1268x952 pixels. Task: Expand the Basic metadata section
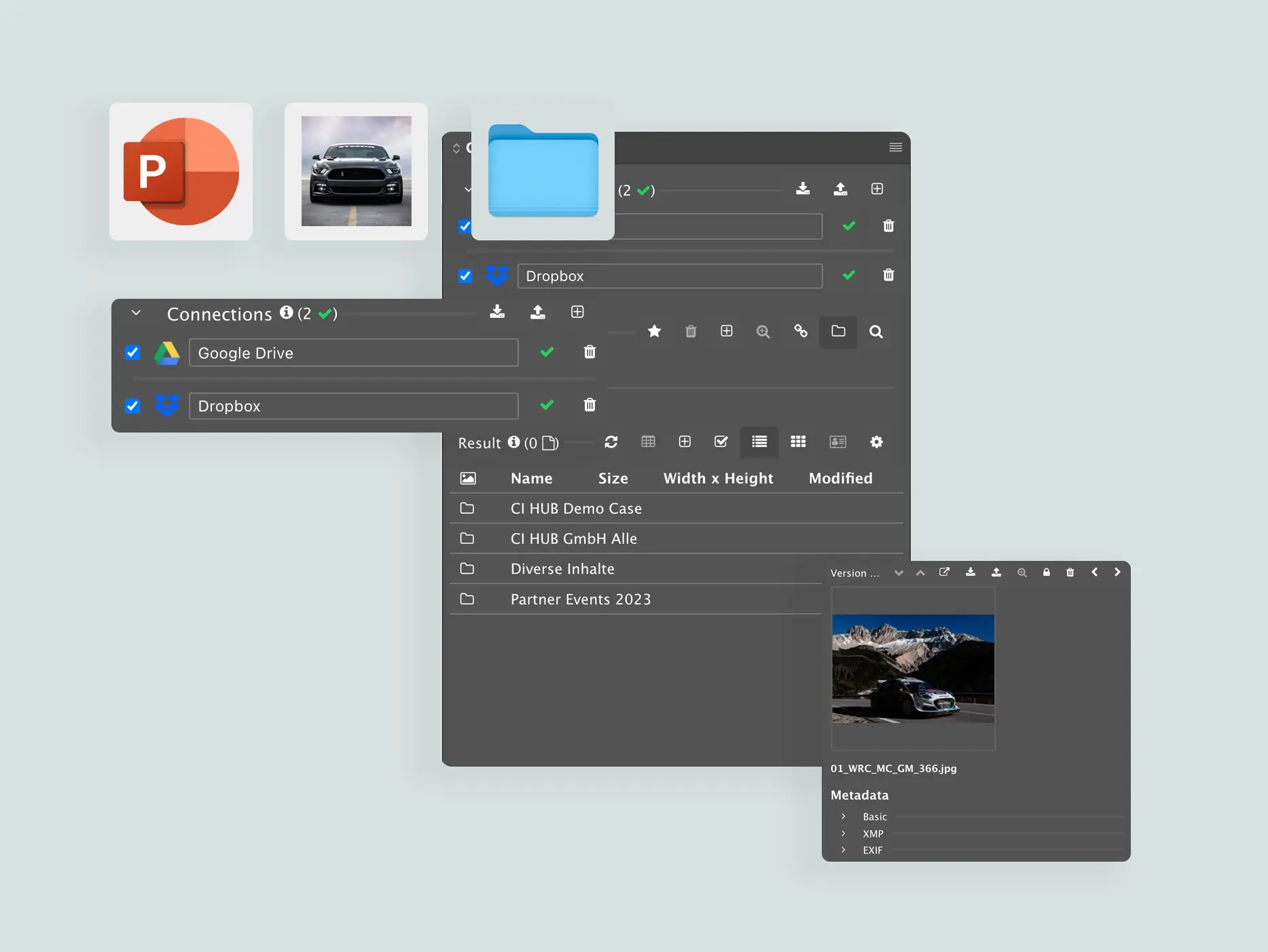click(844, 816)
